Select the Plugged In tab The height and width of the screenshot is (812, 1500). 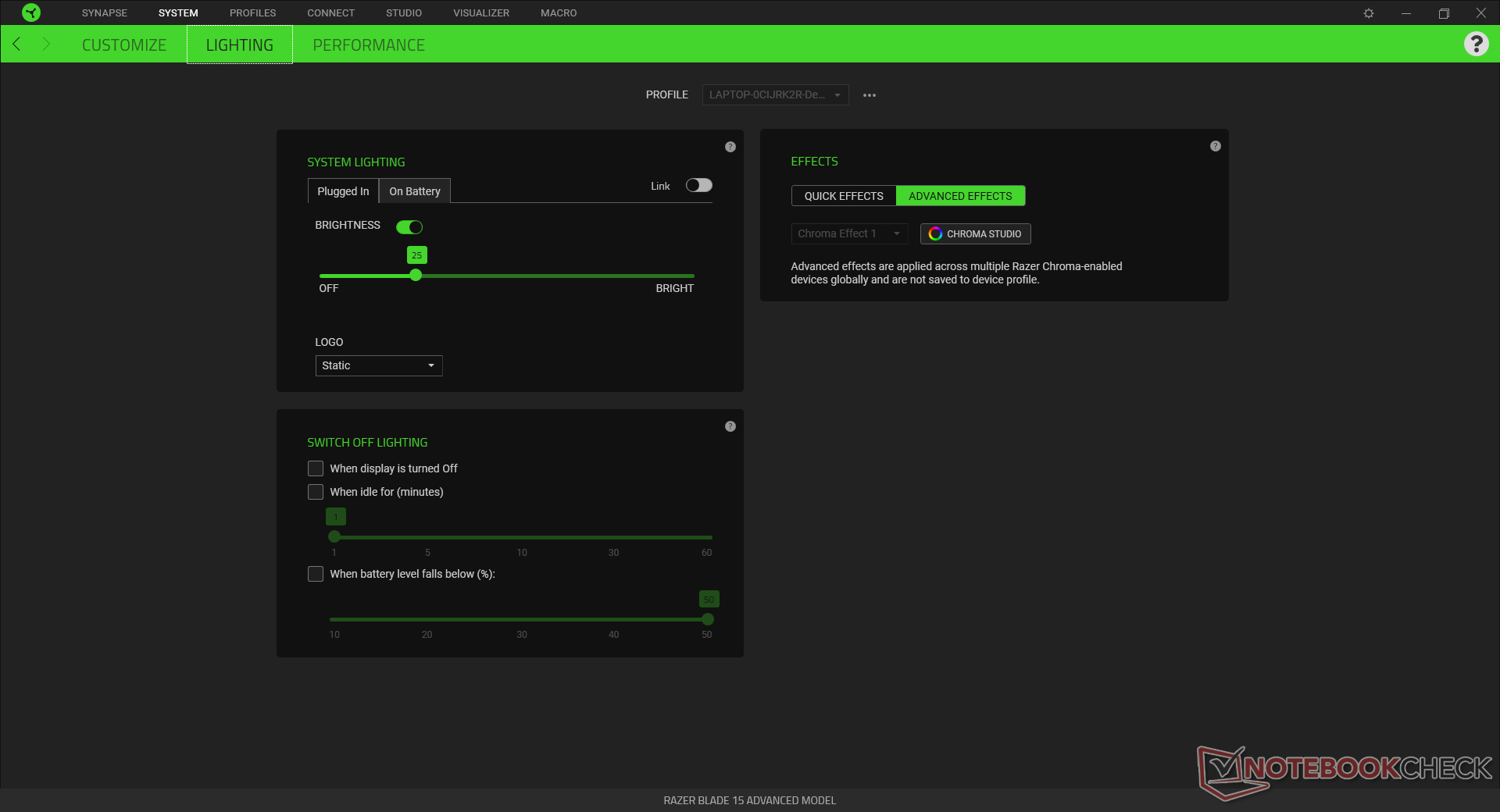343,191
